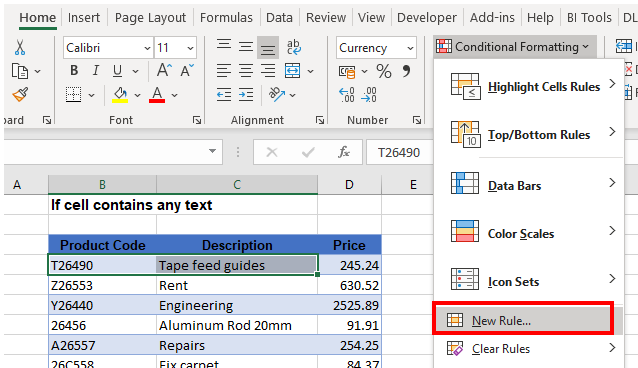Align text to the middle vertically
638x368 pixels.
(x=246, y=48)
